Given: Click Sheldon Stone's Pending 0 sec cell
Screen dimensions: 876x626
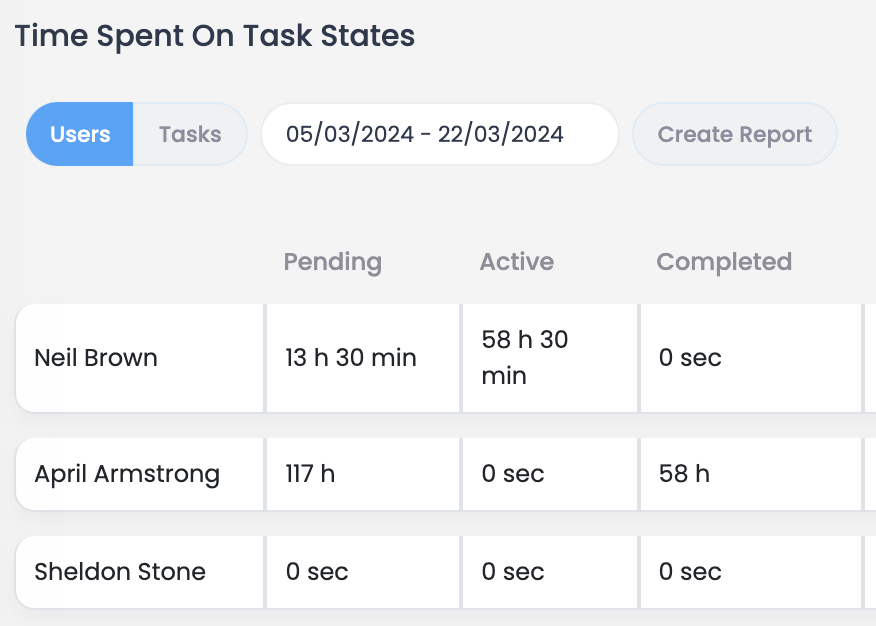Looking at the screenshot, I should (x=317, y=572).
